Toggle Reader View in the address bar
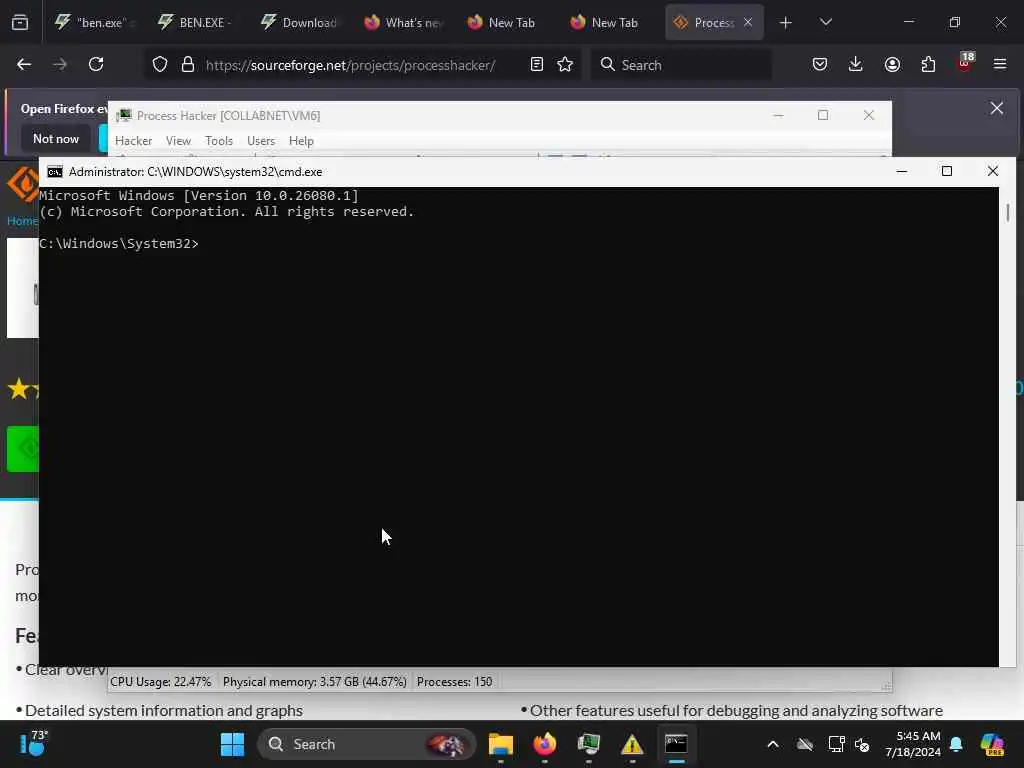This screenshot has width=1024, height=768. 537,64
